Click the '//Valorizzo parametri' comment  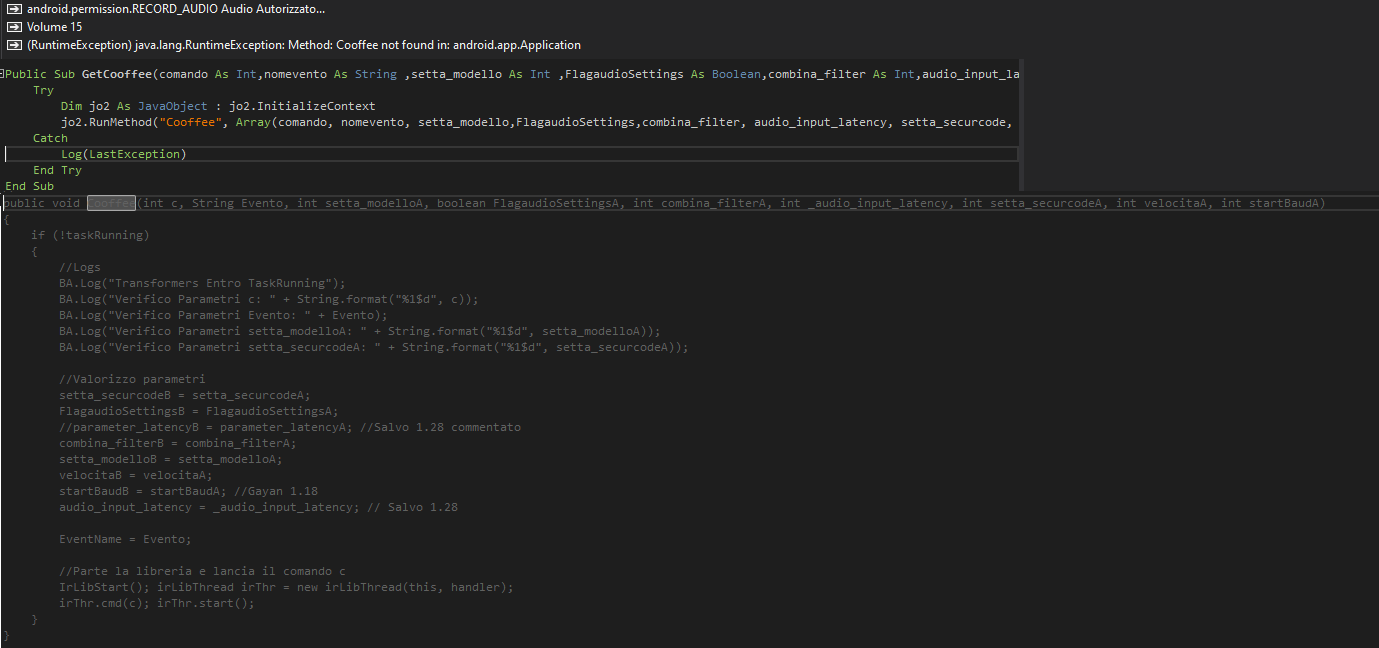click(132, 379)
